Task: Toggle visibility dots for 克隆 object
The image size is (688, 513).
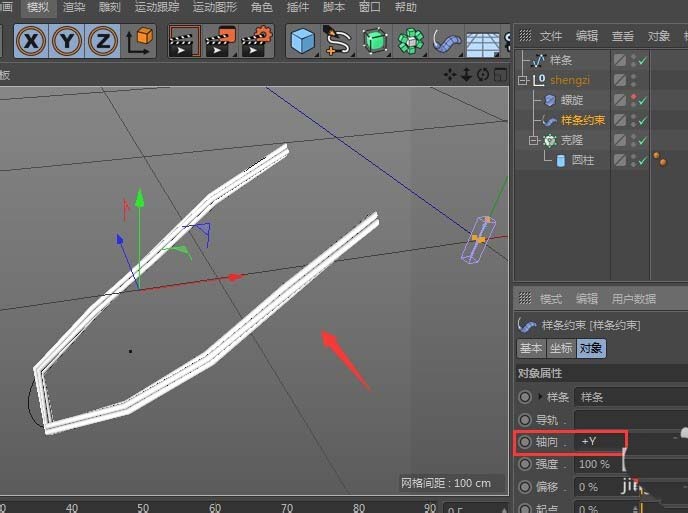Action: (632, 140)
